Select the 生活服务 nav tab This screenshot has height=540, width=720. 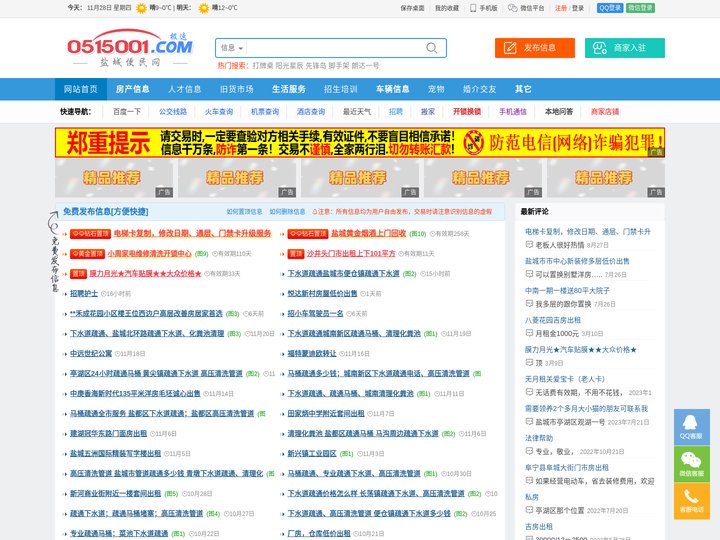288,89
